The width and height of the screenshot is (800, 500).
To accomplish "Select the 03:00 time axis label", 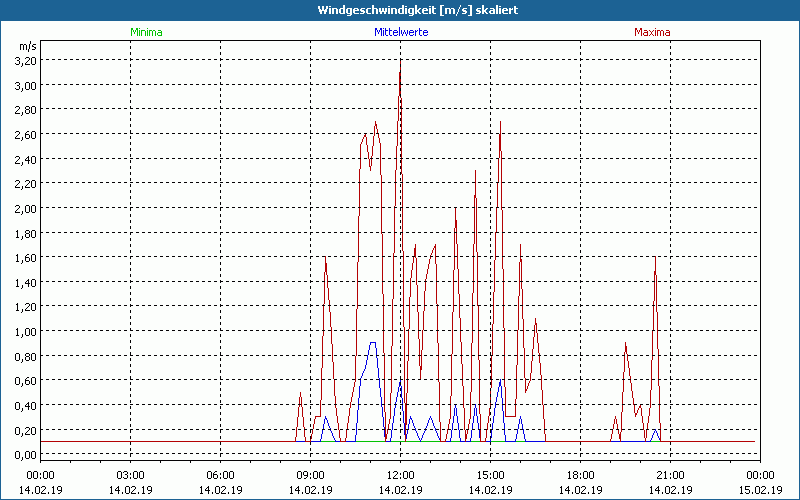I will 130,475.
